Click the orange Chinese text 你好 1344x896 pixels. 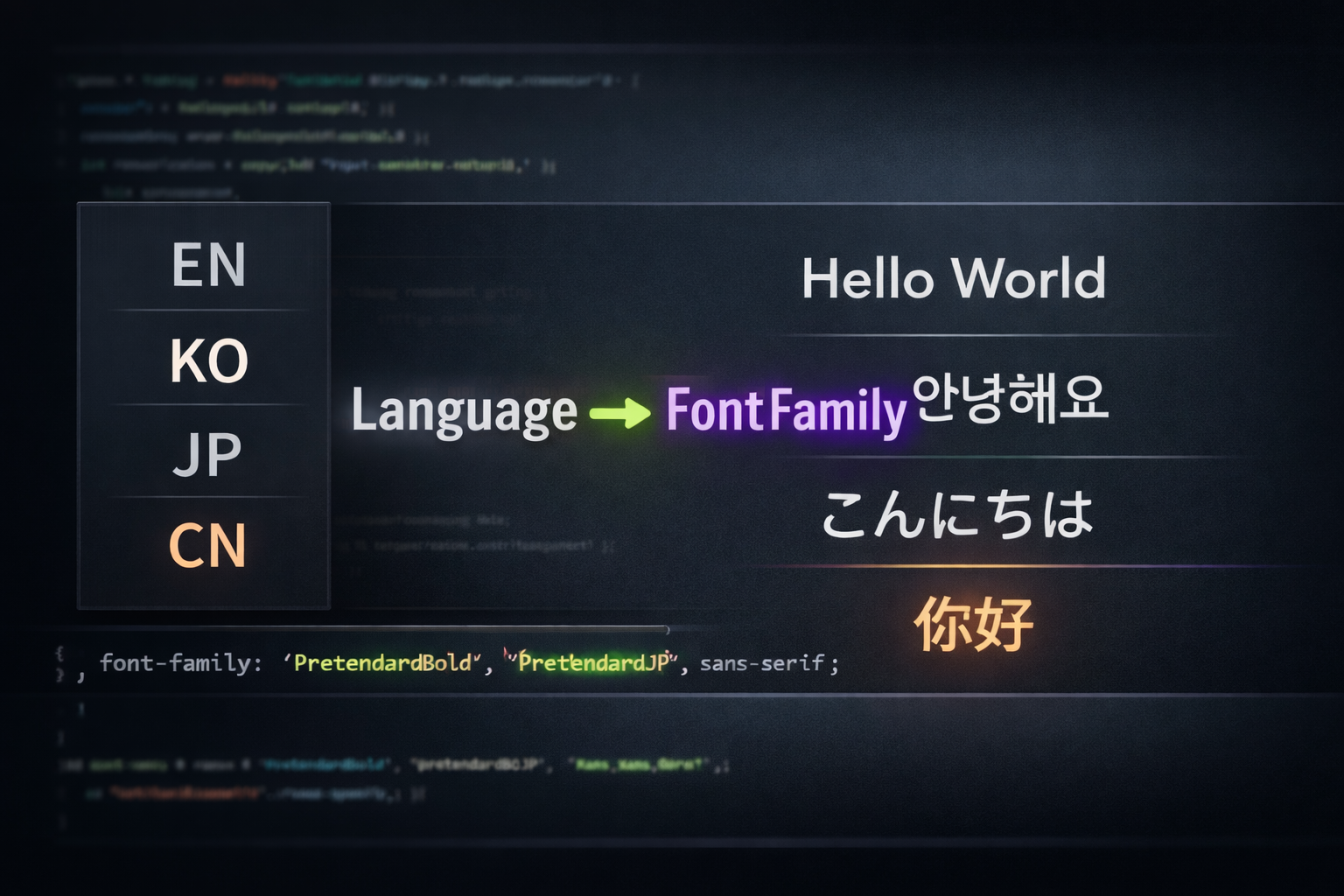974,624
